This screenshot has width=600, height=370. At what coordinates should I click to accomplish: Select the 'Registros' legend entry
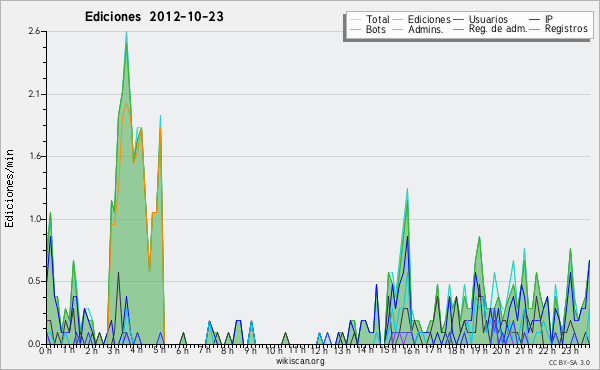pos(566,29)
